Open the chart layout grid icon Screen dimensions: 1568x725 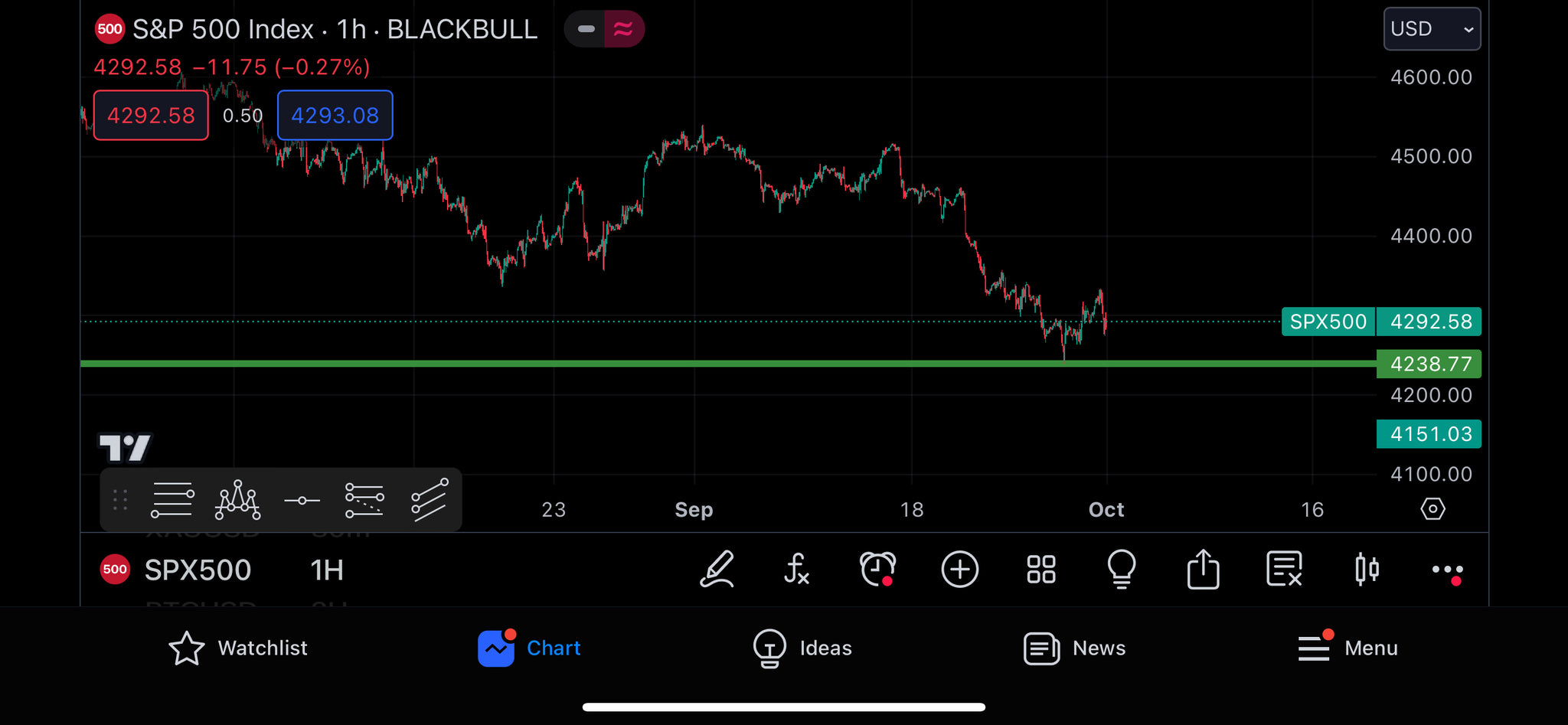[1040, 570]
